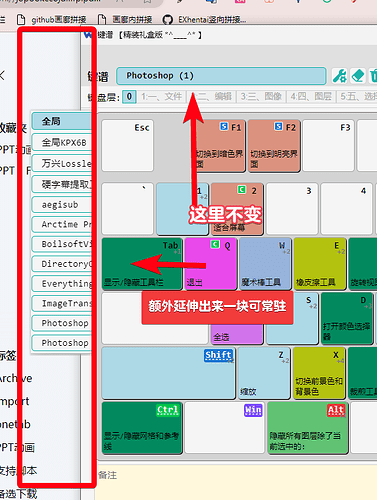Click the Win key cell

pos(225,428)
